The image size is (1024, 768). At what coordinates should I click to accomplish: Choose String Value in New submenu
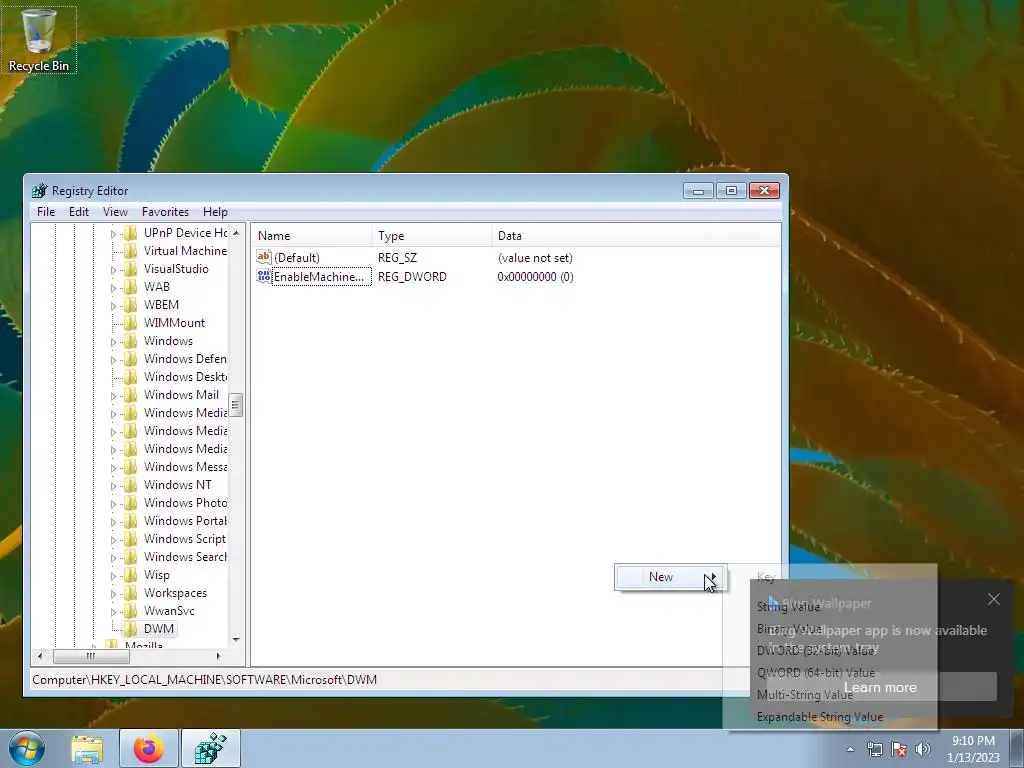(x=788, y=607)
